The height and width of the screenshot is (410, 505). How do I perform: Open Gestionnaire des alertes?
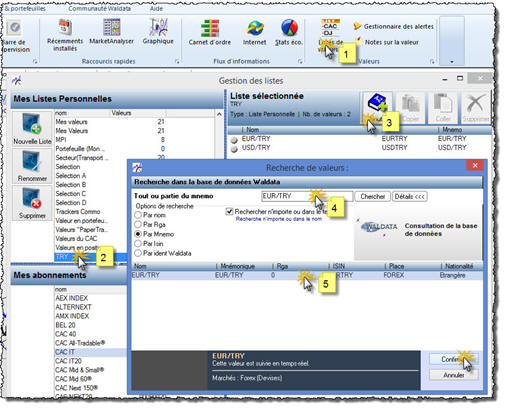click(x=393, y=26)
